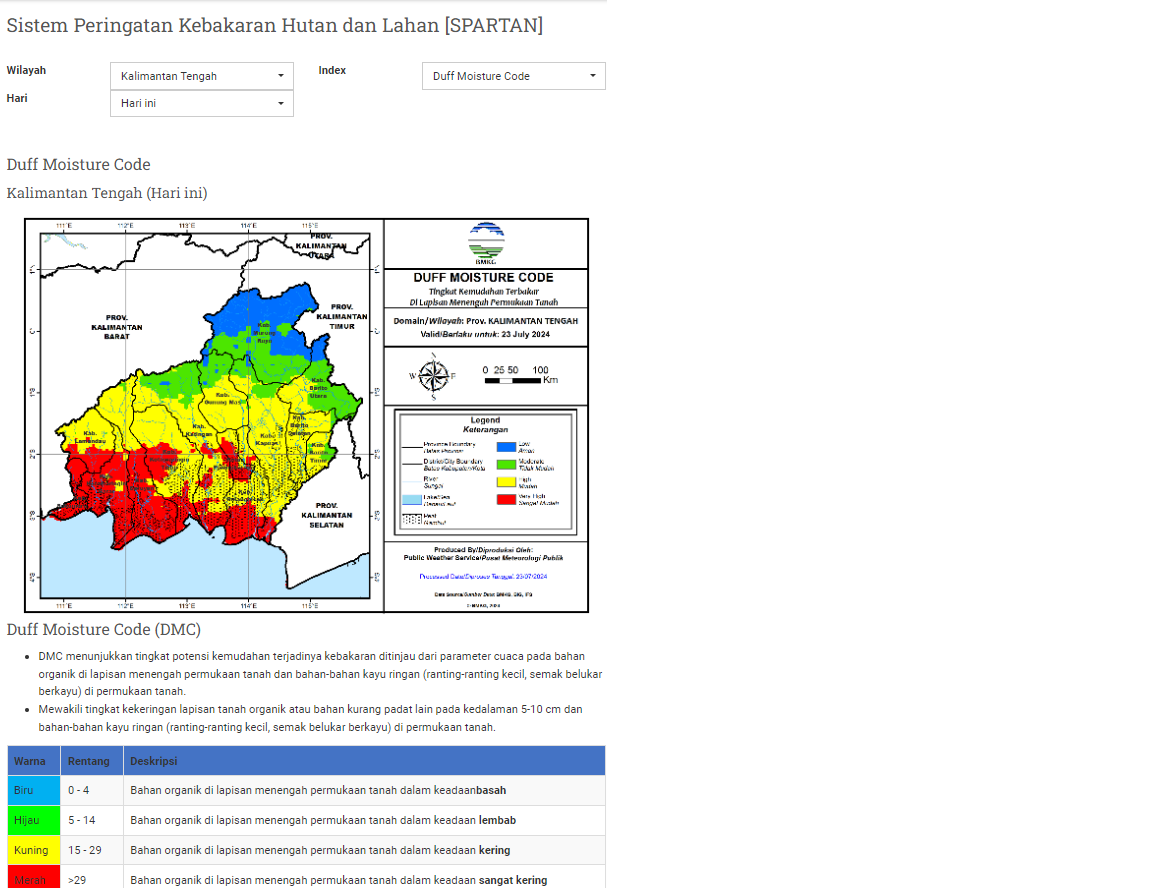Screen dimensions: 1152x888
Task: Click the red Very High legend swatch on map
Action: pyautogui.click(x=506, y=499)
